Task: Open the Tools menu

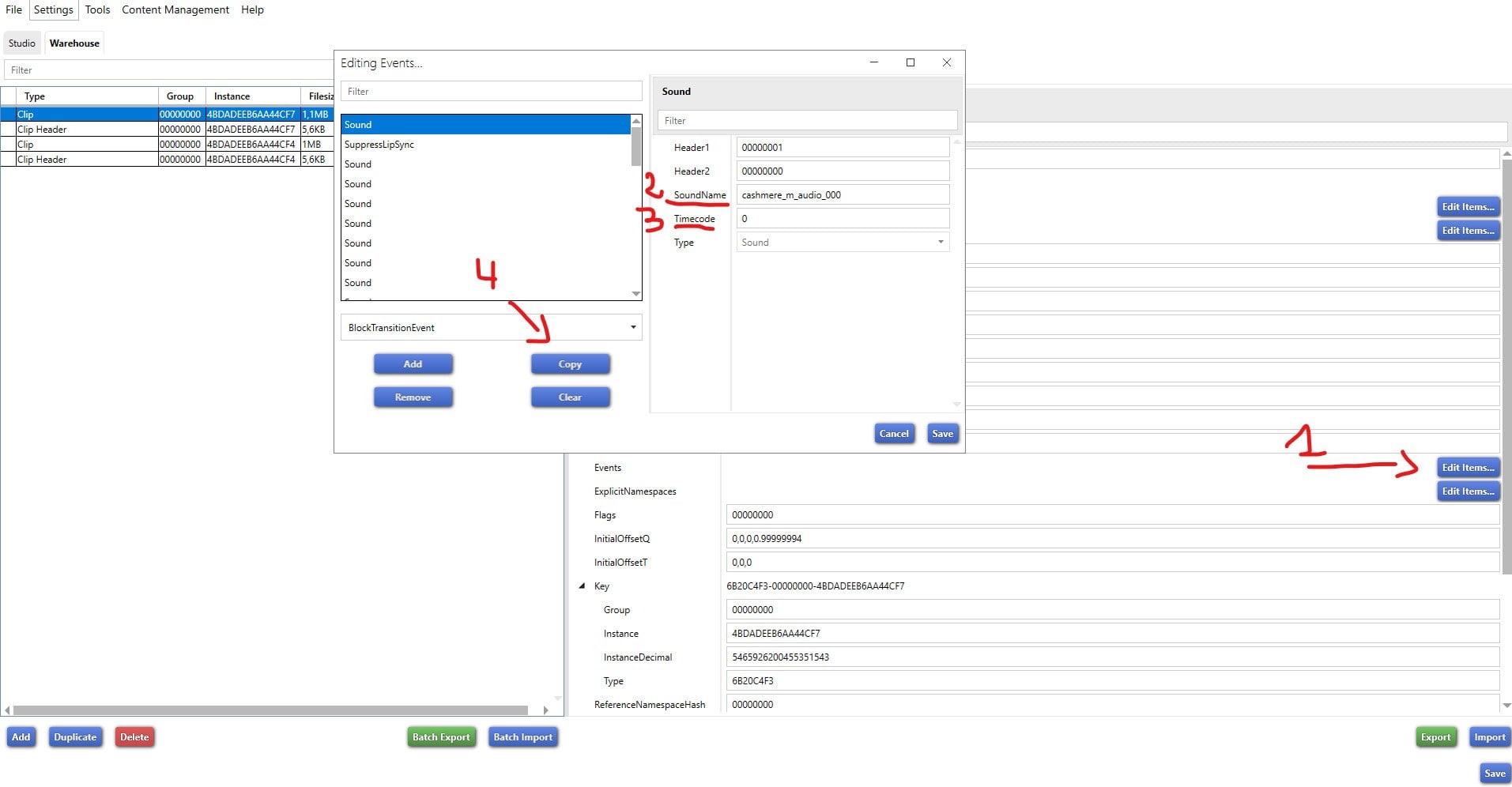Action: [x=97, y=9]
